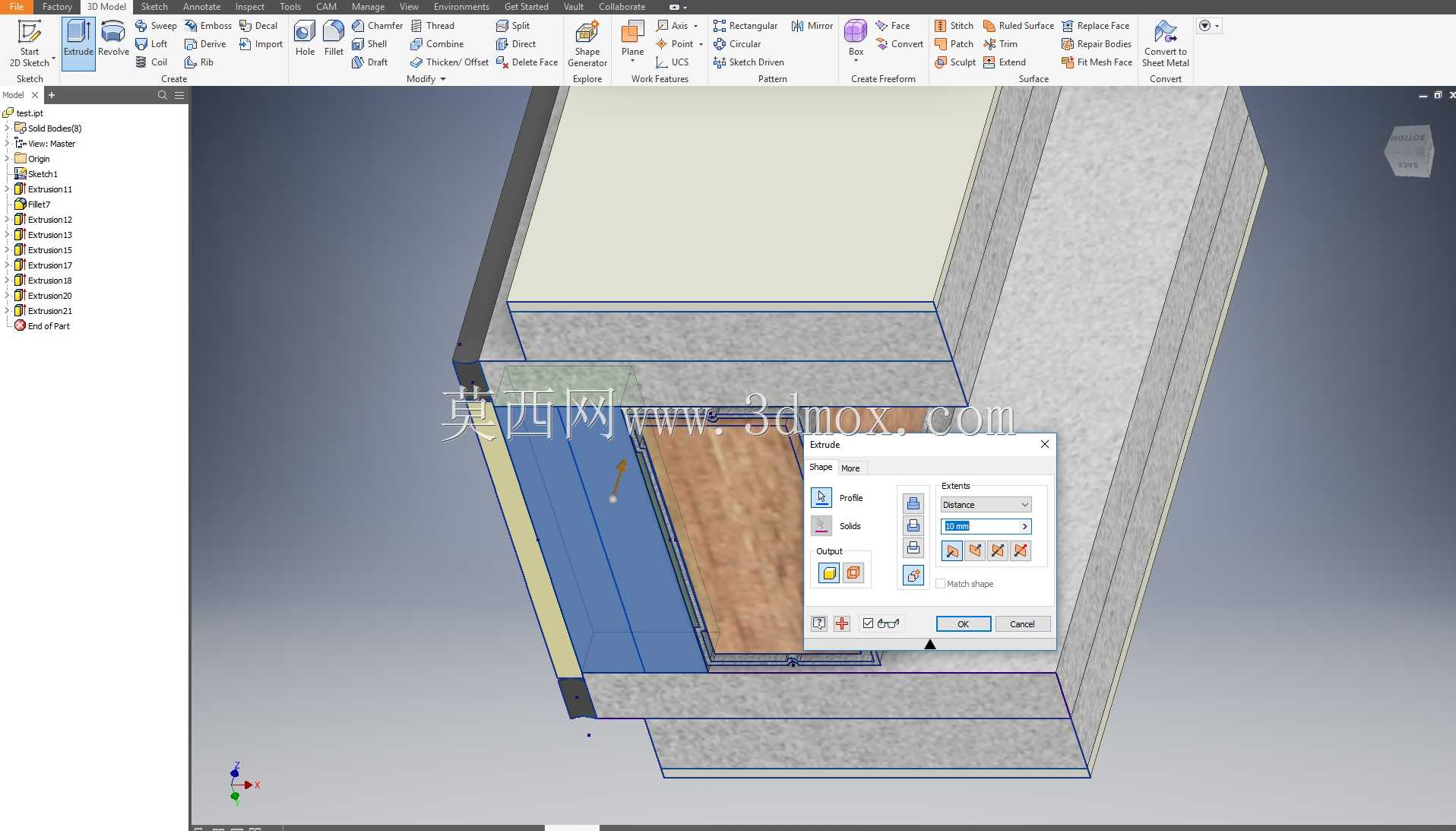Click the 10 mm distance input field

point(980,526)
